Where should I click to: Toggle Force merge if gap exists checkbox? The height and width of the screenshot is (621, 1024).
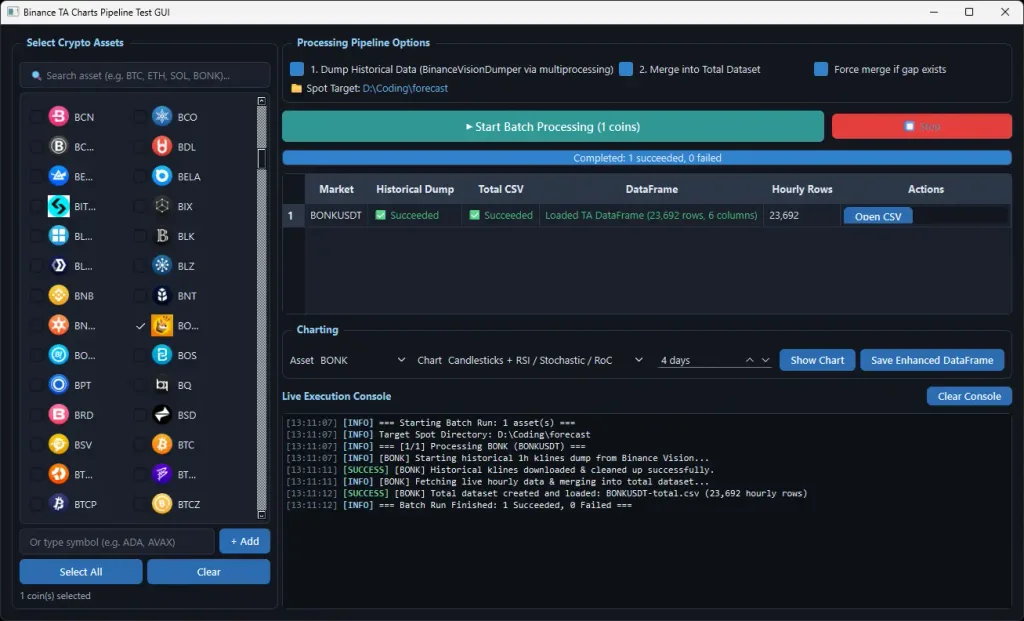pyautogui.click(x=821, y=69)
